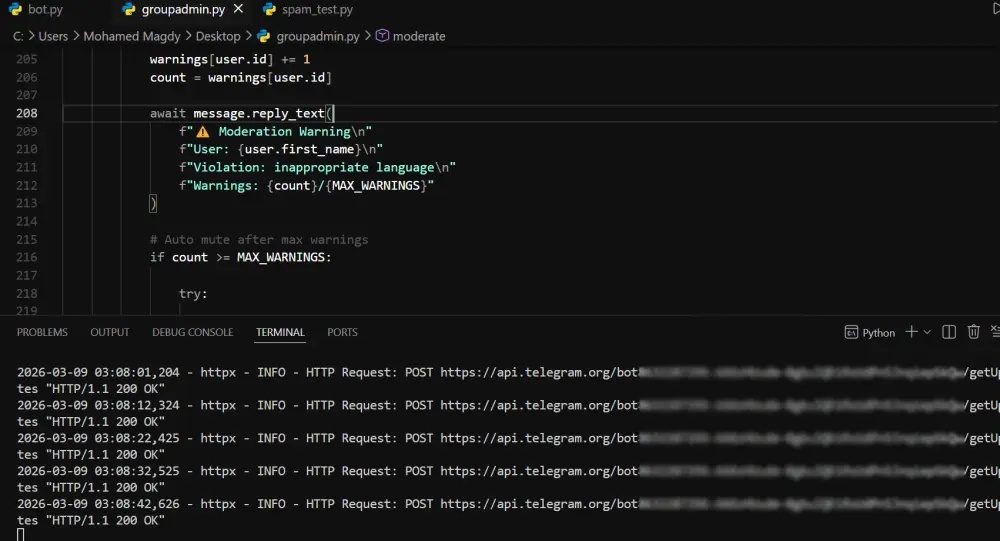Click the Python icon on spam_test.py tab
1000x541 pixels.
[270, 10]
